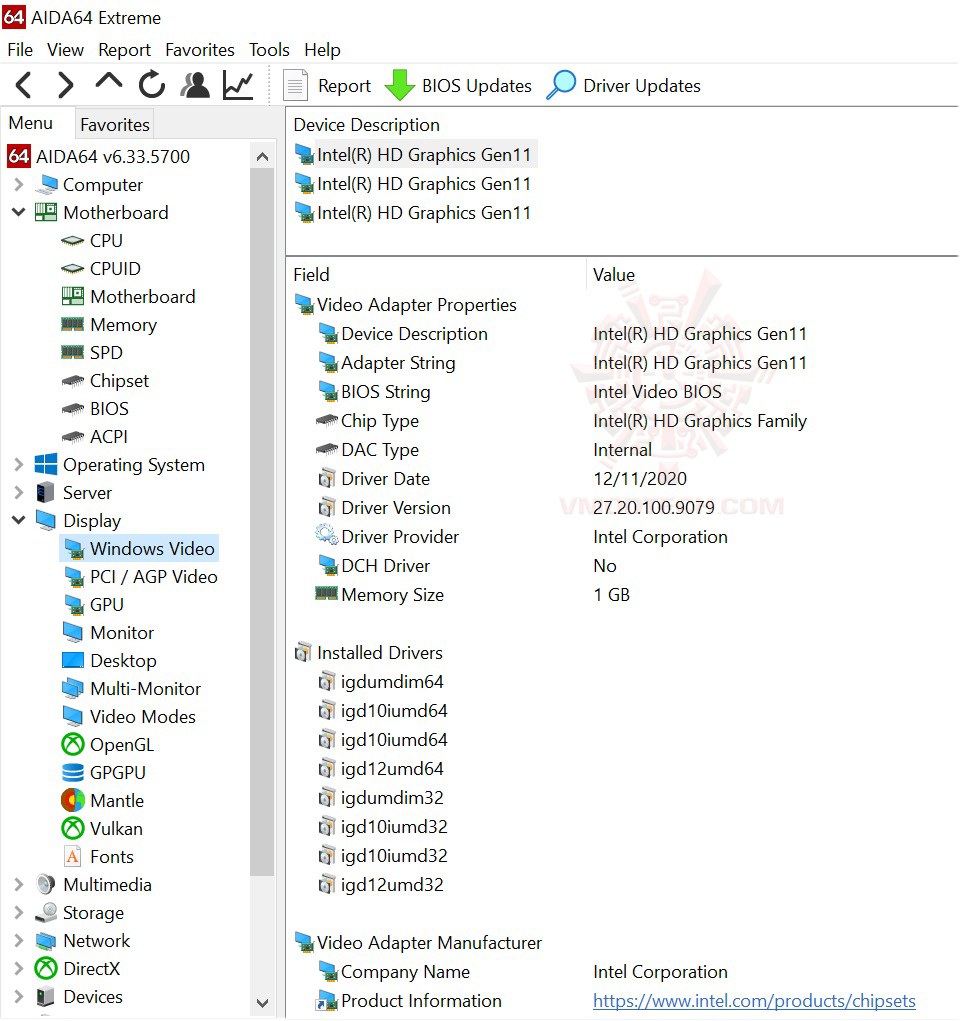Screen dimensions: 961x1021
Task: Select third Intel HD Graphics Gen11 device
Action: (413, 213)
